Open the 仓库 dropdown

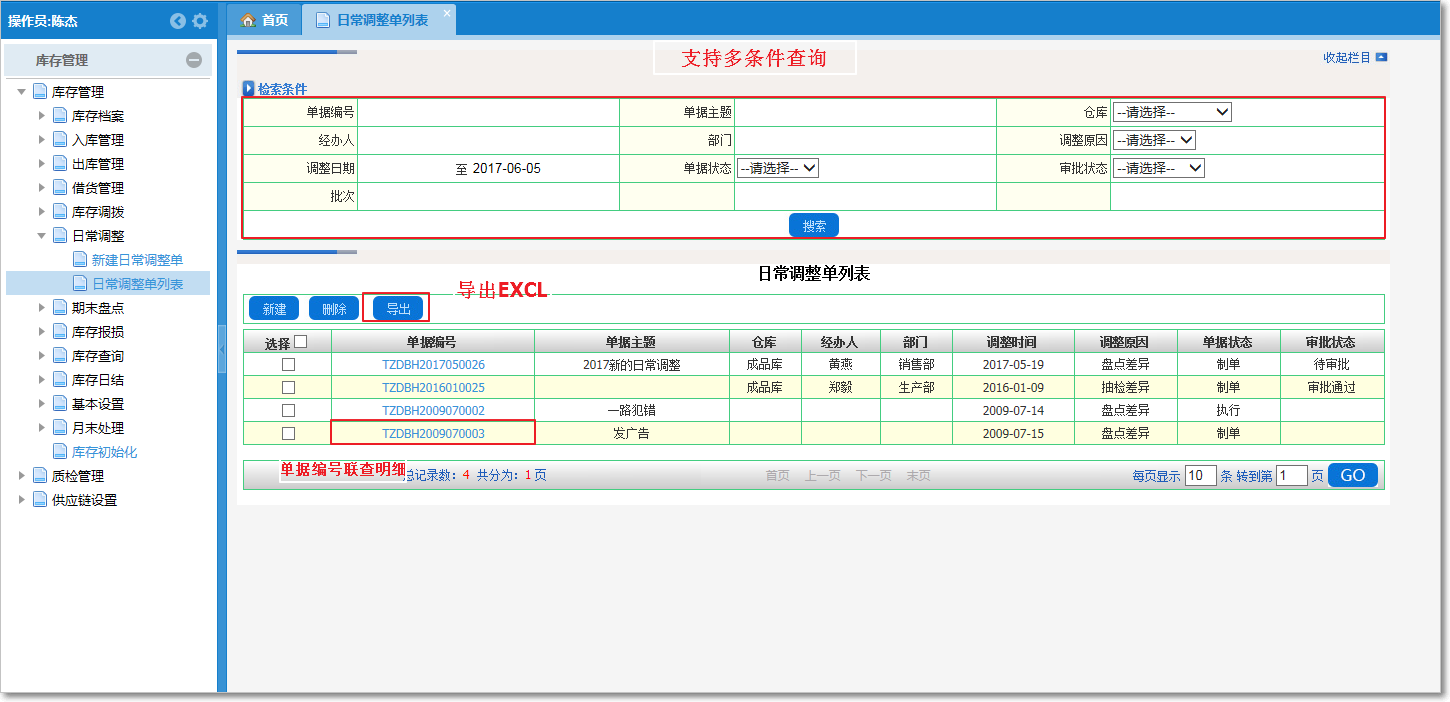click(x=1172, y=112)
